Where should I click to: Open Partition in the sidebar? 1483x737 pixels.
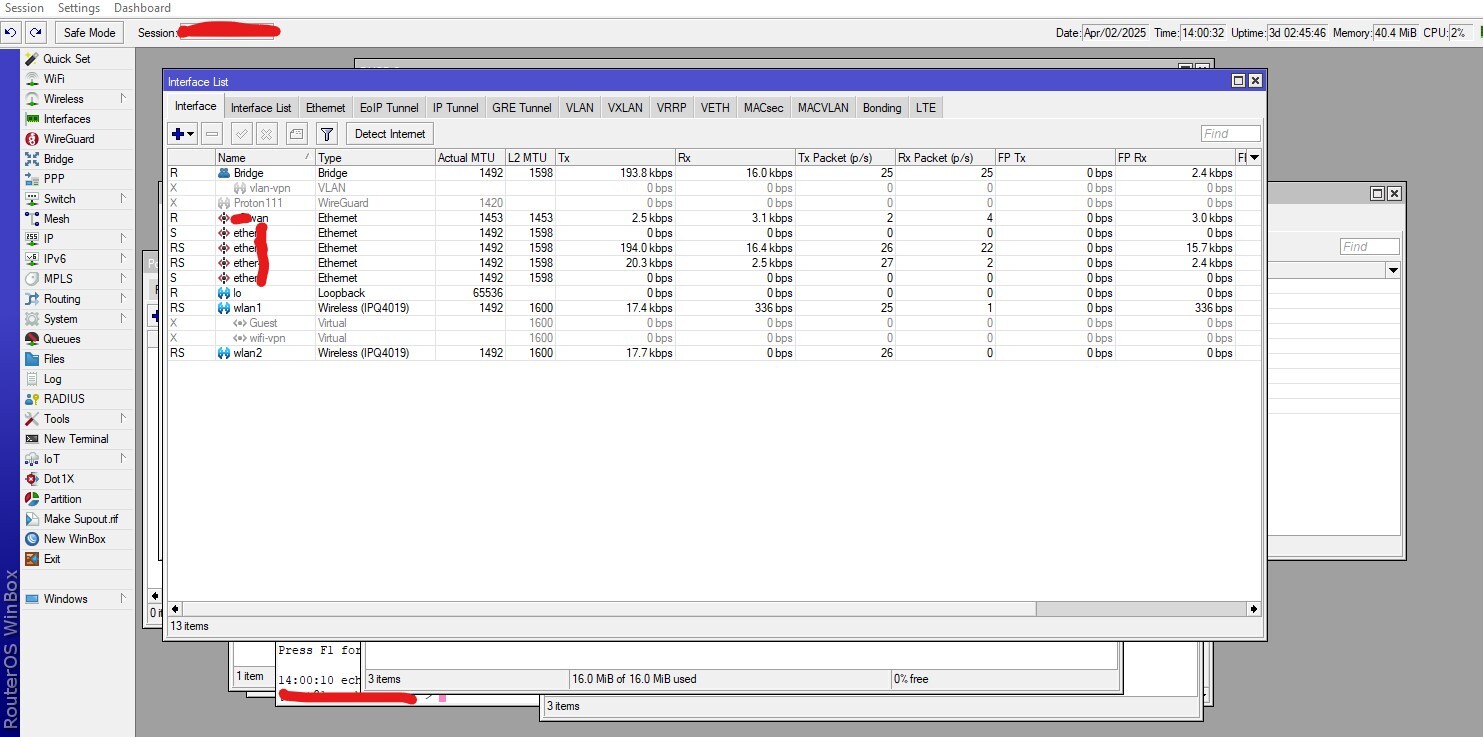[x=62, y=499]
